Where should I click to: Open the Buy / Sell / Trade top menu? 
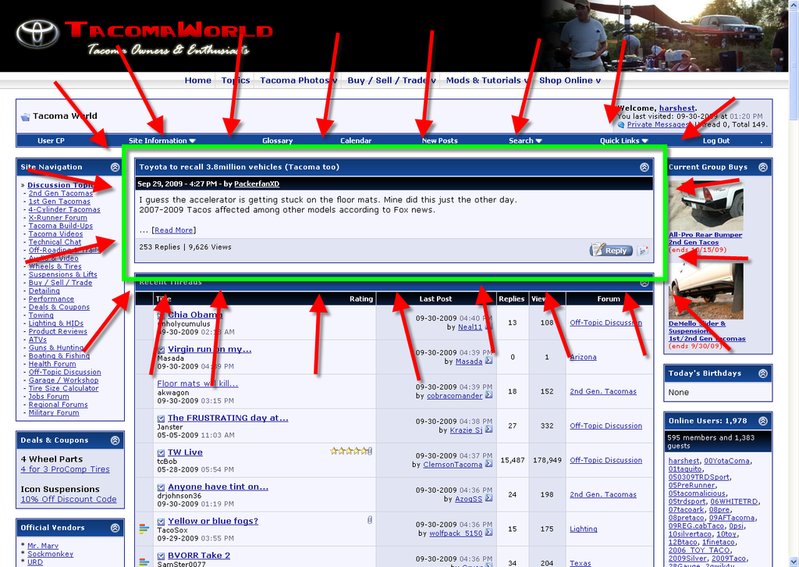[391, 80]
